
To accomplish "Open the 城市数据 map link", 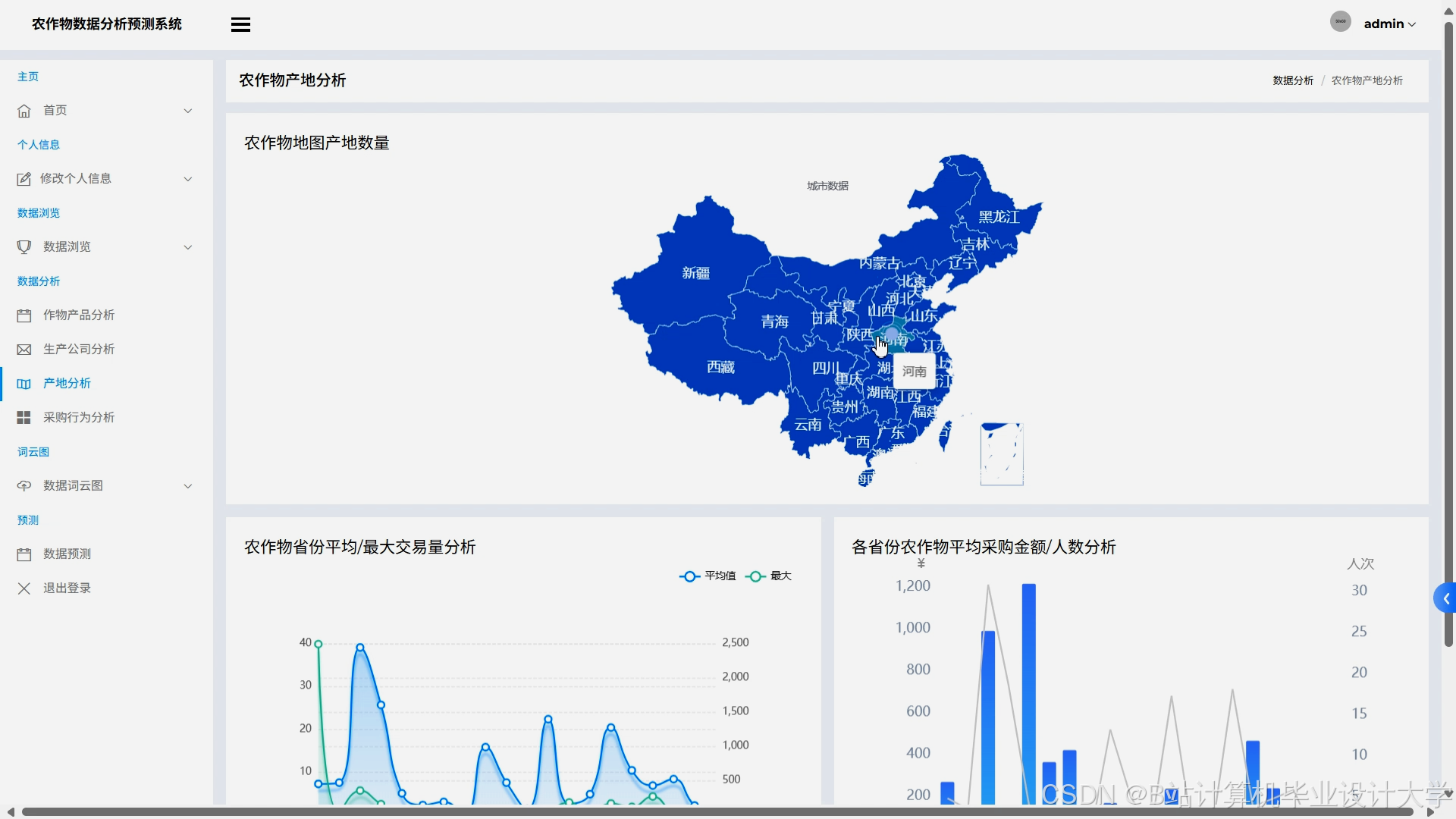I will 827,185.
